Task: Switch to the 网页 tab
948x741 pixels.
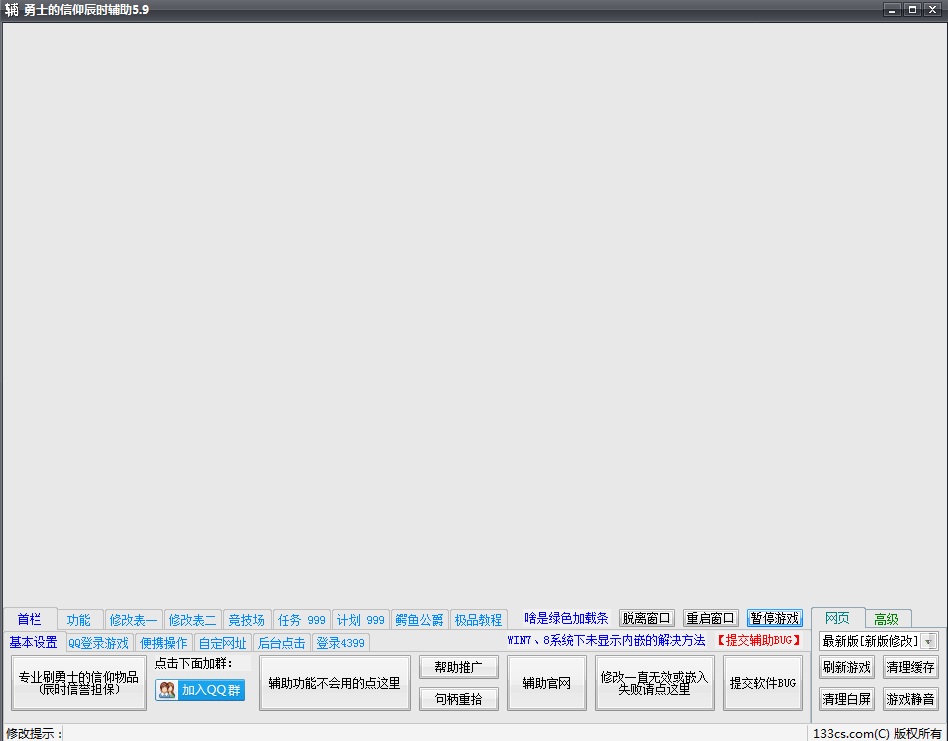Action: click(x=837, y=618)
